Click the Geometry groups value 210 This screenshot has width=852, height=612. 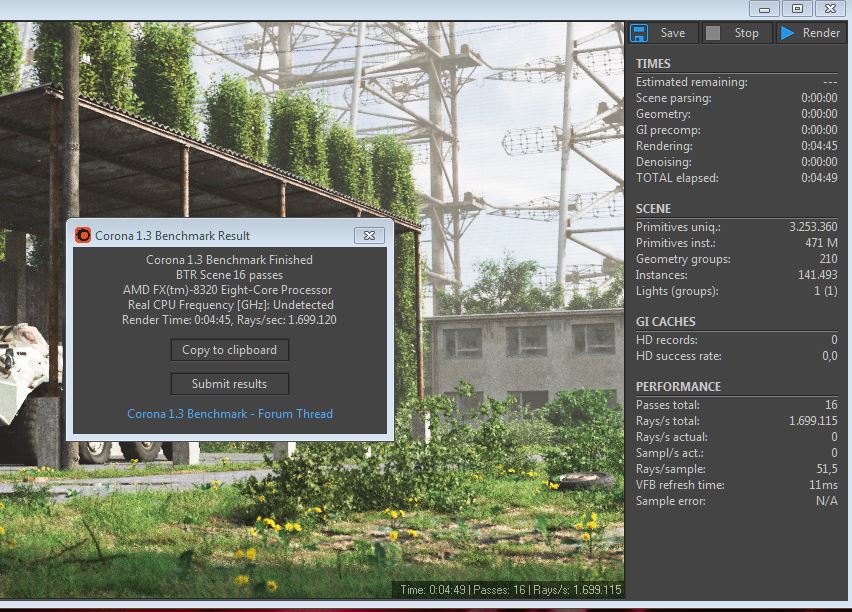(x=828, y=259)
